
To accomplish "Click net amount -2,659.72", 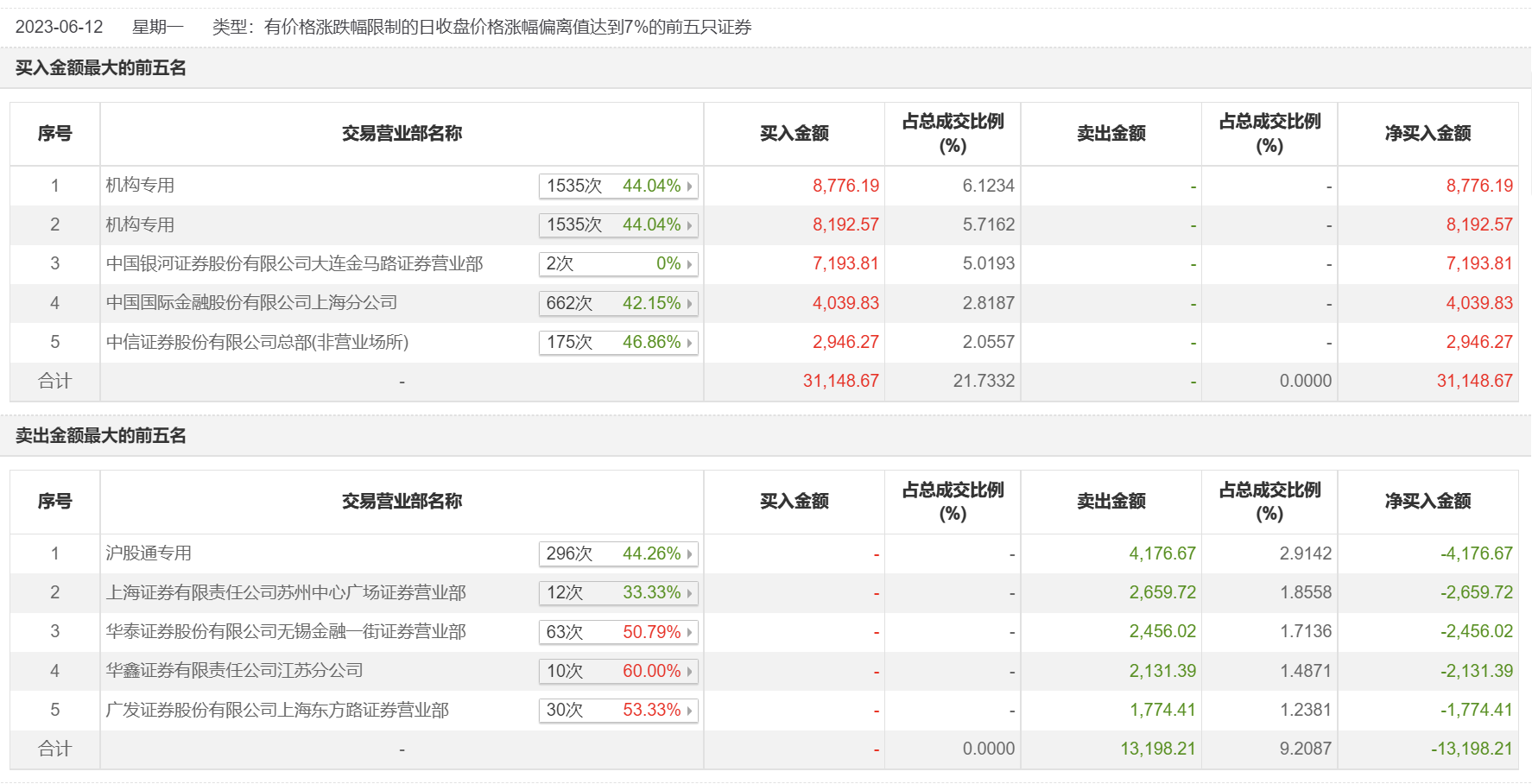I will (1477, 592).
